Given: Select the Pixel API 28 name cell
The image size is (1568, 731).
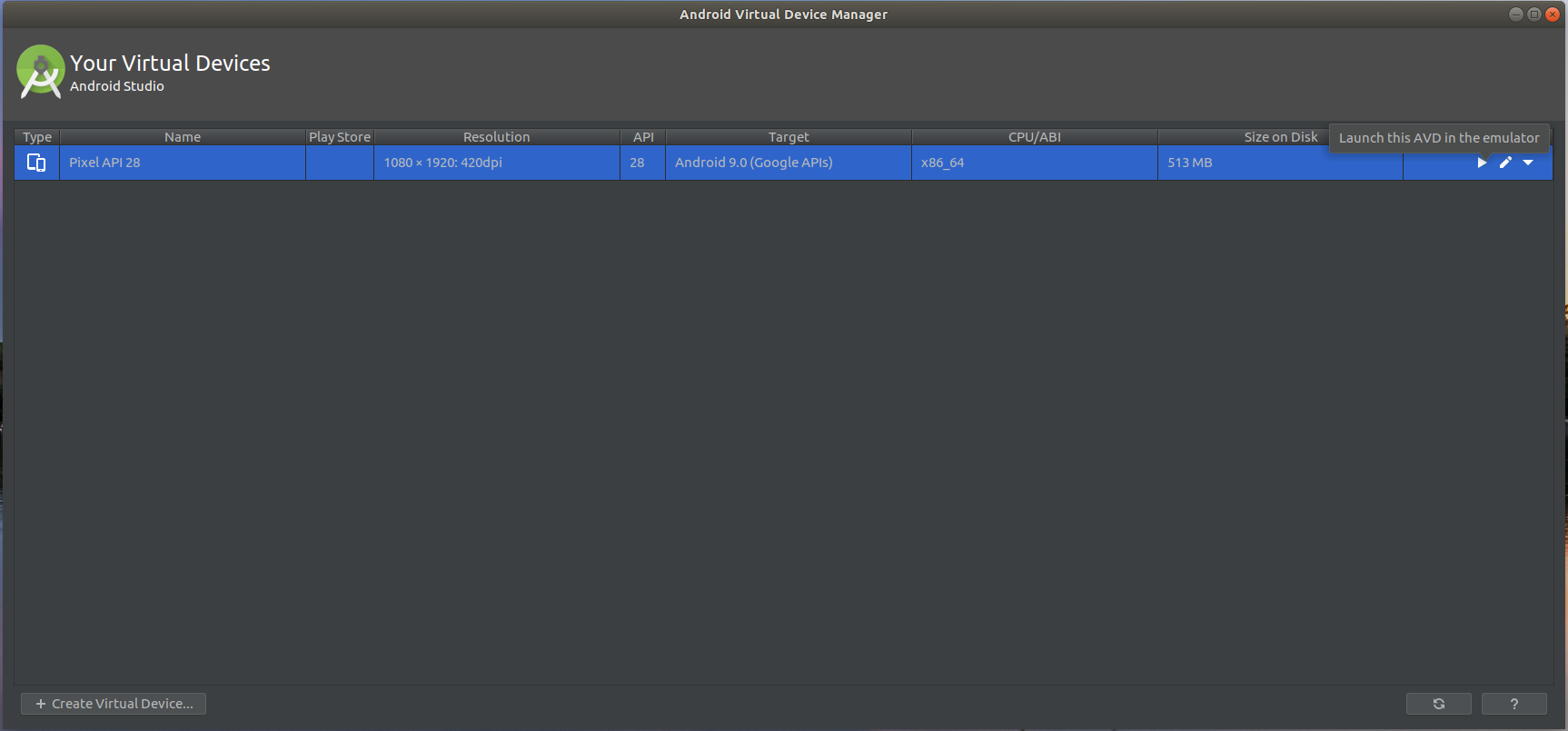Looking at the screenshot, I should pyautogui.click(x=104, y=163).
